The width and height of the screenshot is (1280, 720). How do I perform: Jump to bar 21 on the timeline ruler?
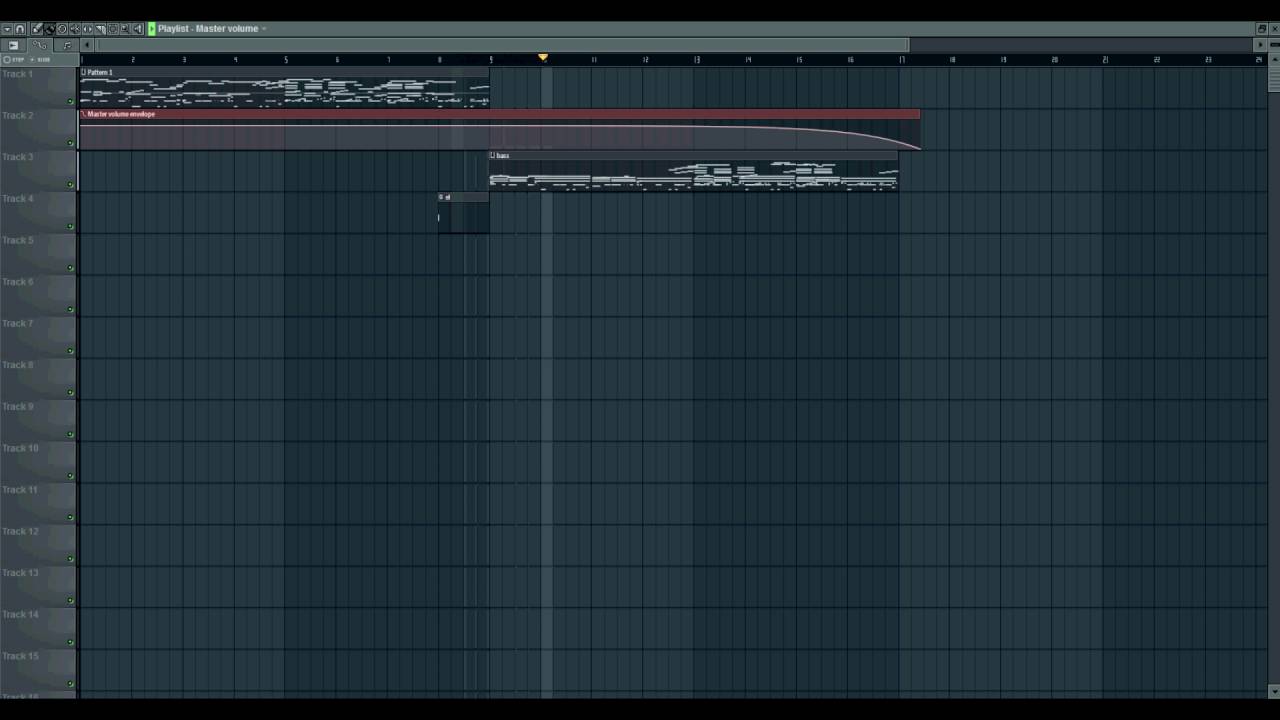1105,60
